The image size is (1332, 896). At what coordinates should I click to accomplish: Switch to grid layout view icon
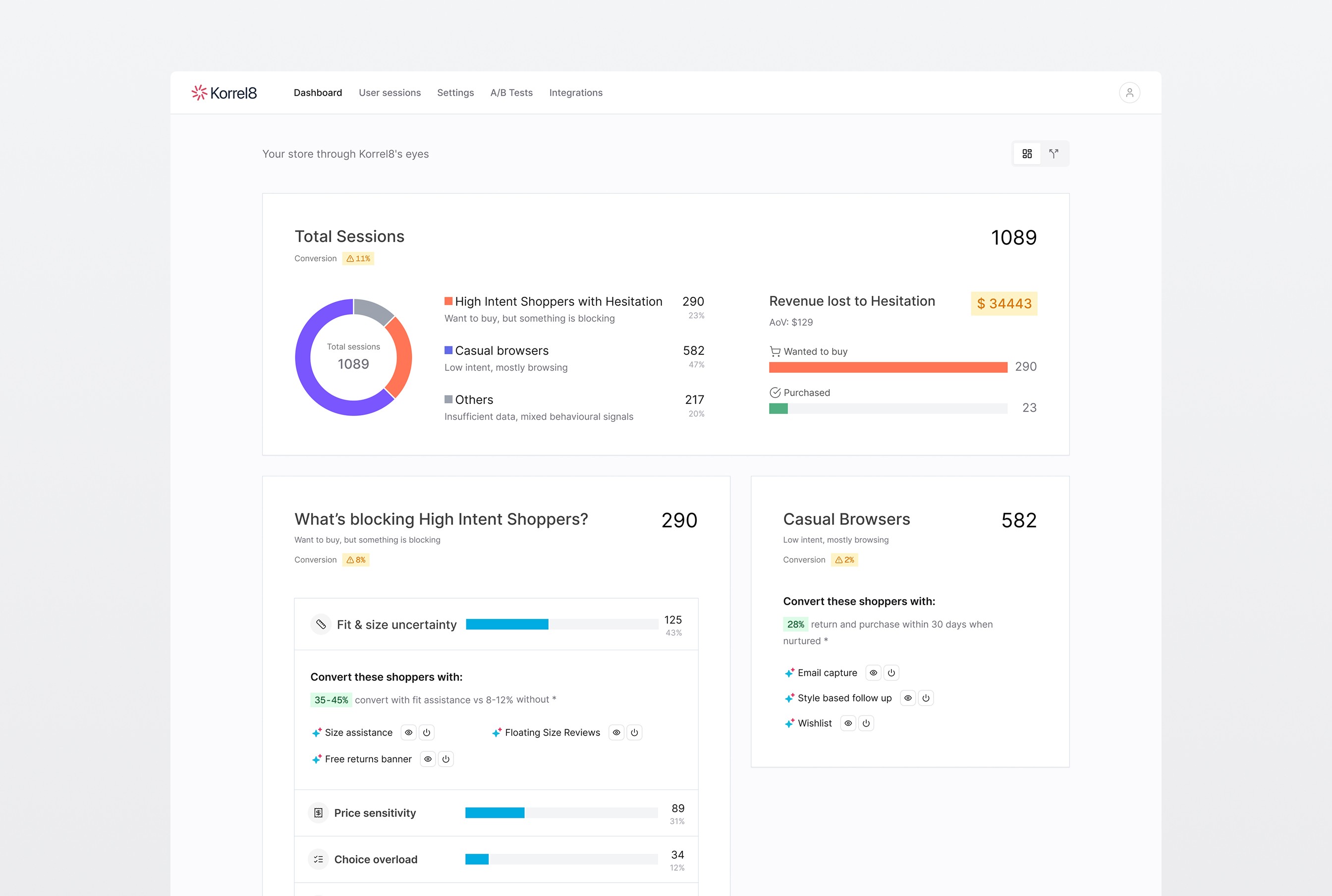coord(1027,154)
